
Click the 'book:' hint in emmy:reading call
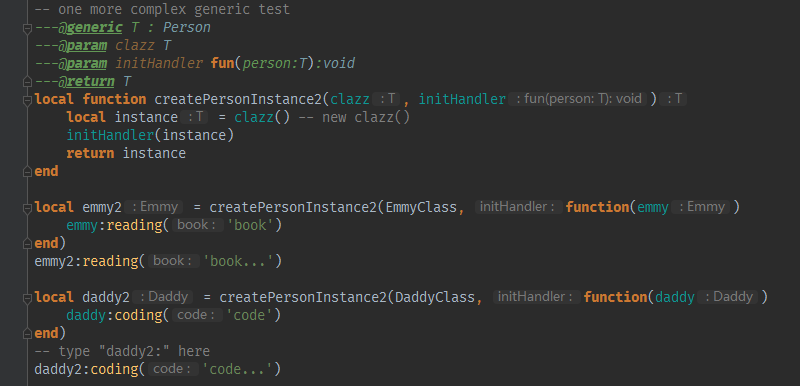pos(197,225)
